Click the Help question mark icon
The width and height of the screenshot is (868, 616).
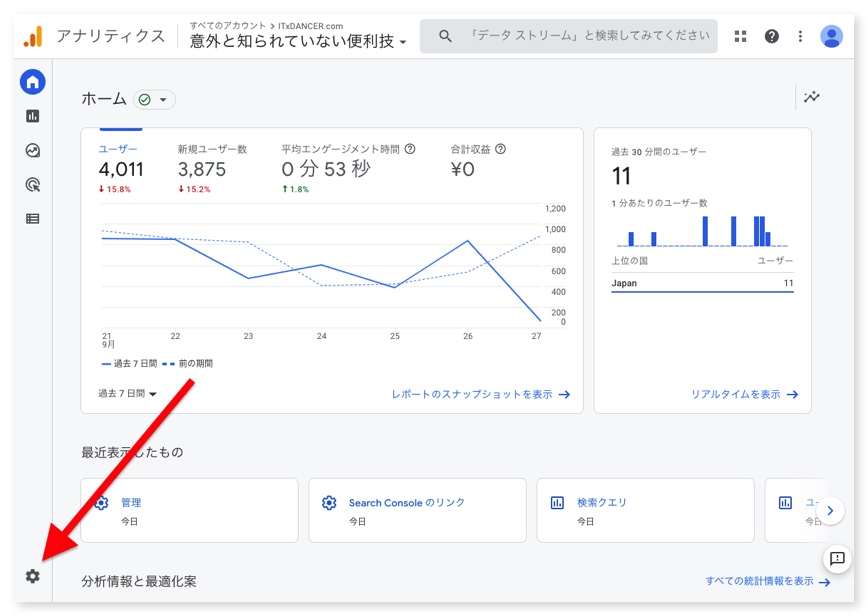coord(771,36)
